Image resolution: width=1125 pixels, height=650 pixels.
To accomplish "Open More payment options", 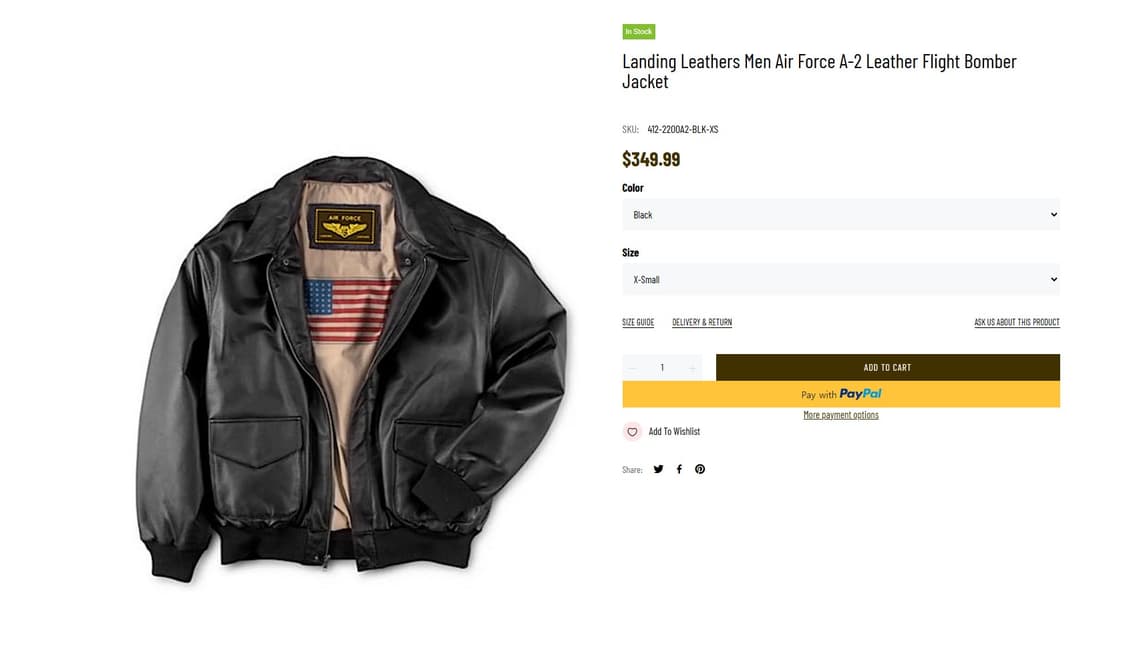I will point(841,414).
